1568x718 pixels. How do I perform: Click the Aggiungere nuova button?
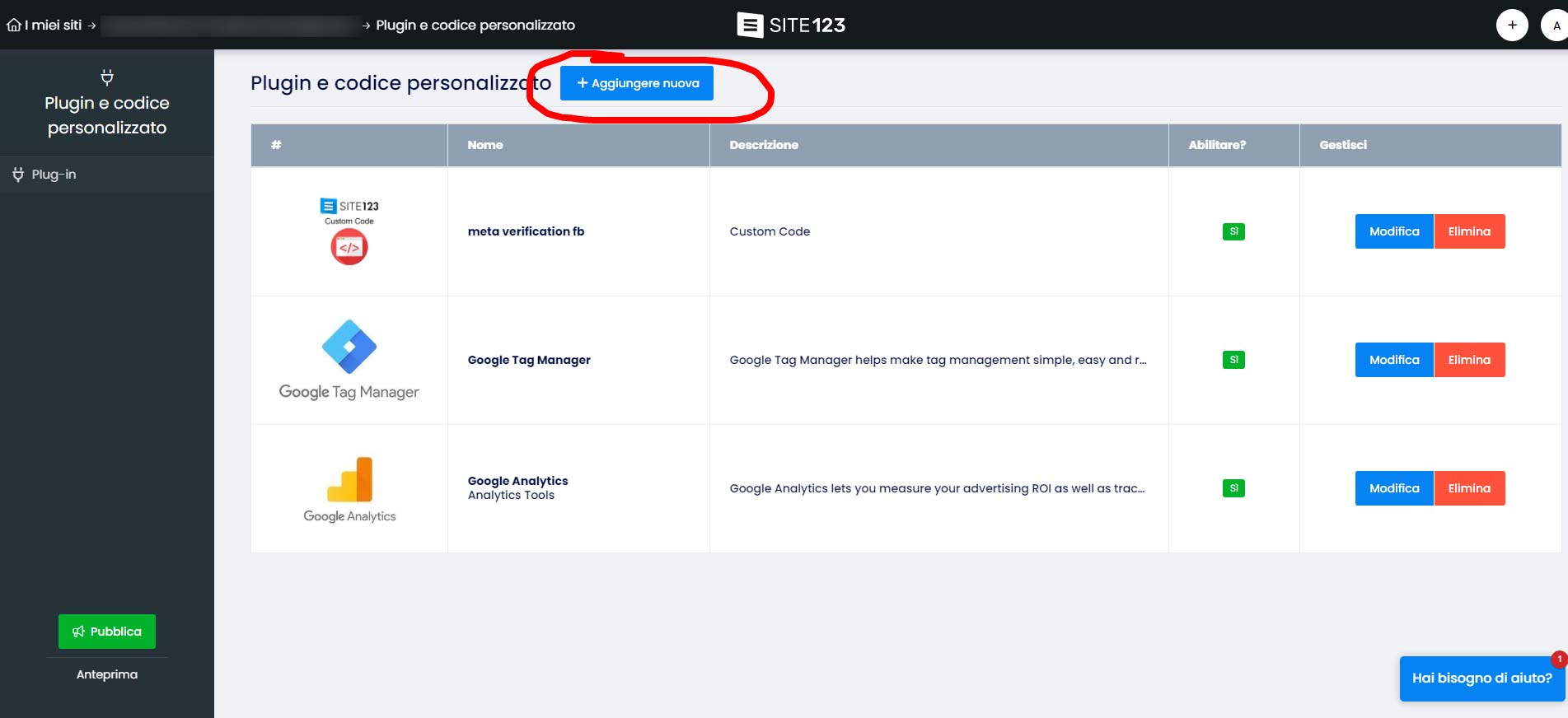click(x=637, y=83)
